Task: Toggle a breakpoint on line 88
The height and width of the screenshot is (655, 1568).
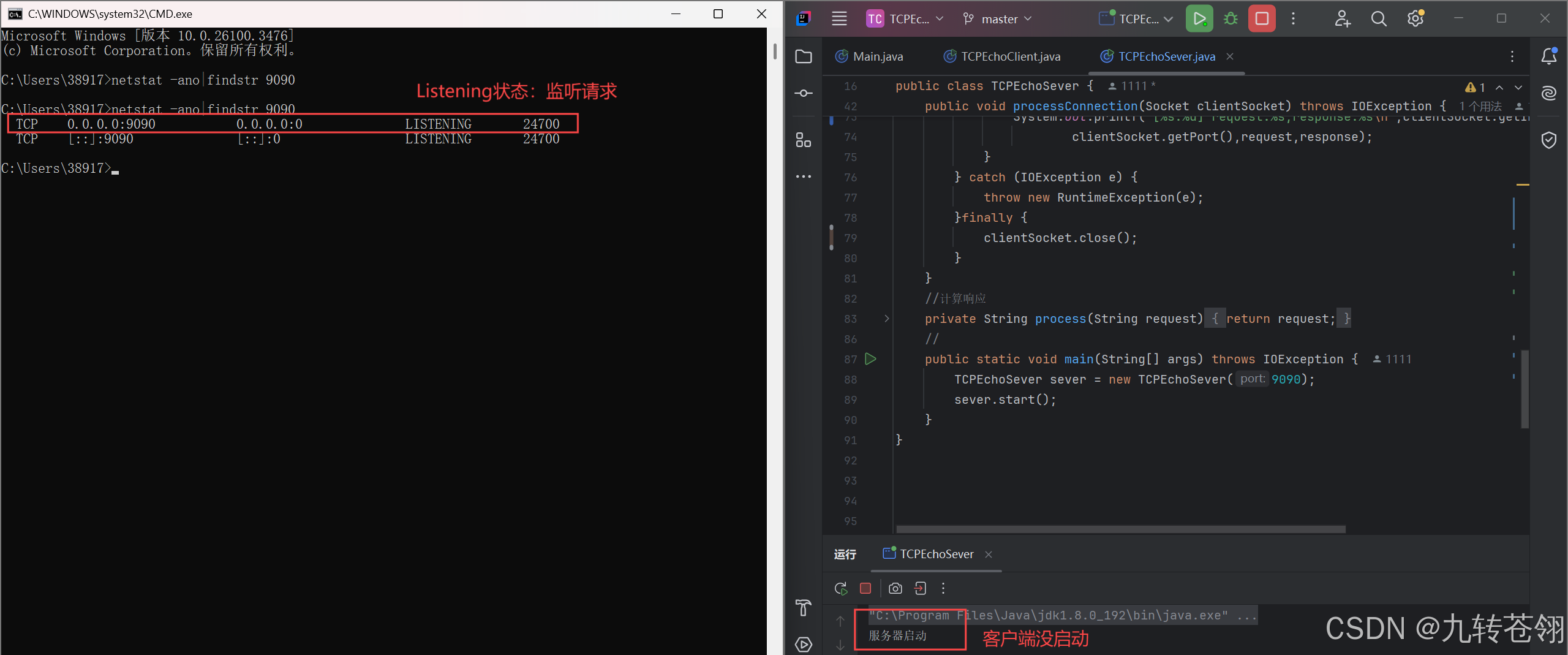Action: point(850,379)
